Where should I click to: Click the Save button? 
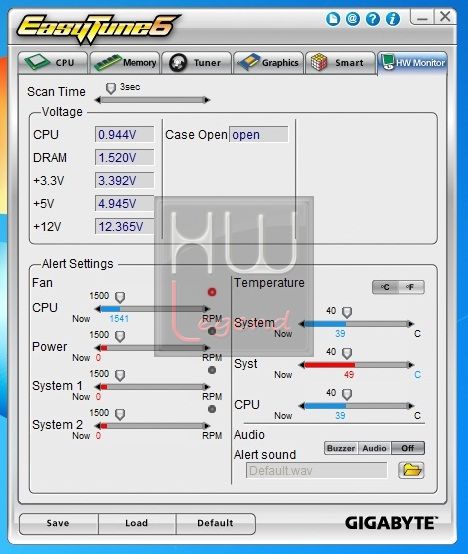click(58, 523)
